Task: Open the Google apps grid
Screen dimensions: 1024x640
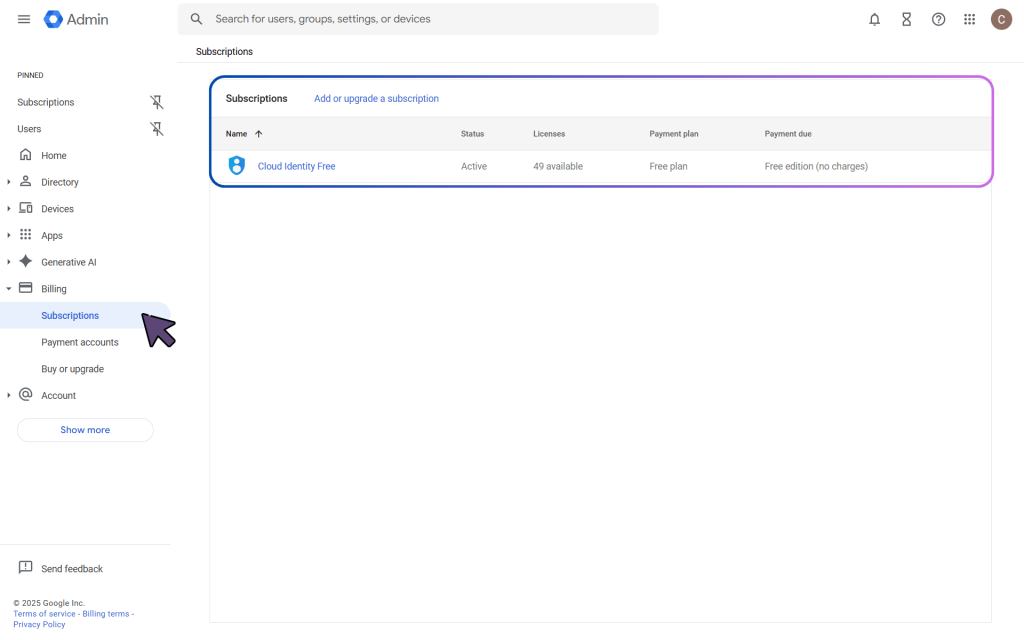Action: pyautogui.click(x=970, y=20)
